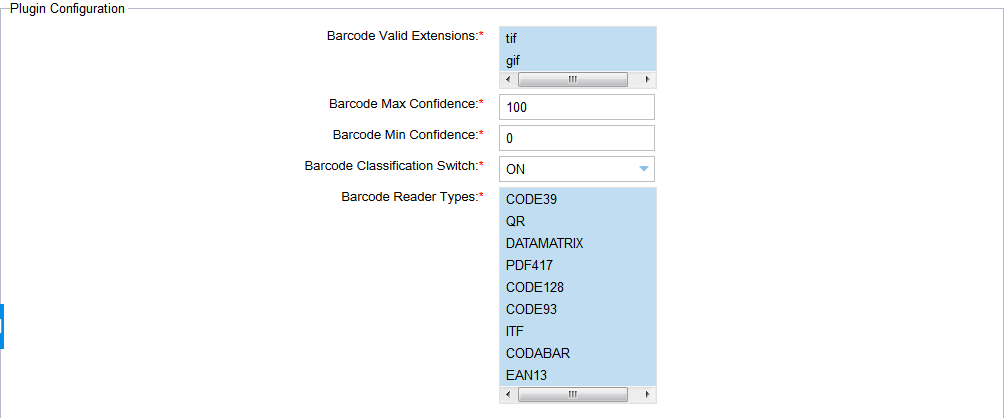Click the reader types horizontal scrollbar thumb

coord(573,394)
